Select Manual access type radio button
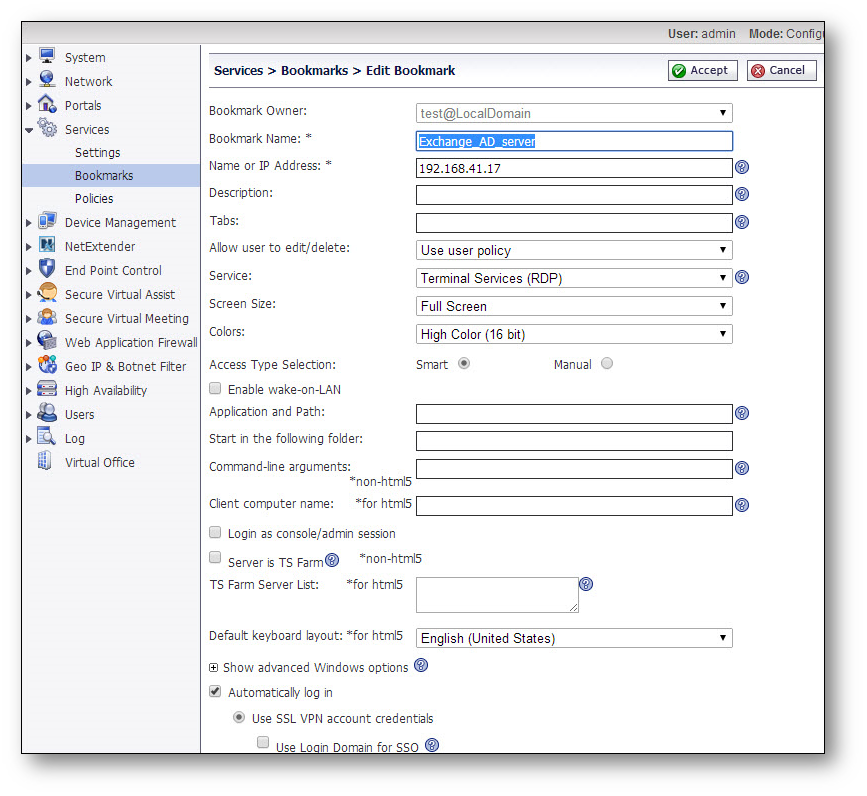The height and width of the screenshot is (796, 867). [x=607, y=364]
